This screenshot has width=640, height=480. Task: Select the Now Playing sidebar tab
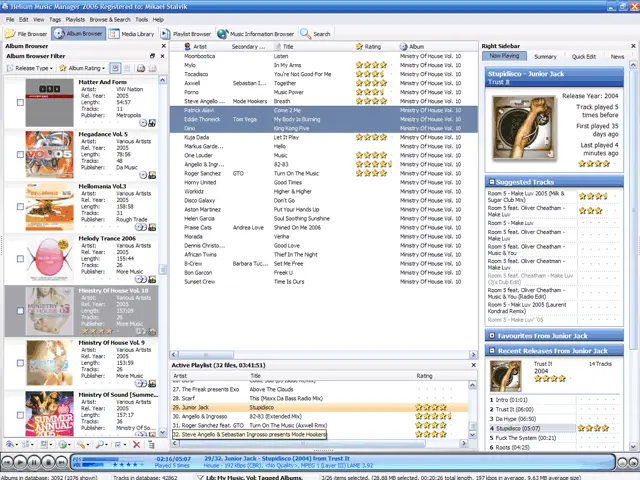(504, 56)
